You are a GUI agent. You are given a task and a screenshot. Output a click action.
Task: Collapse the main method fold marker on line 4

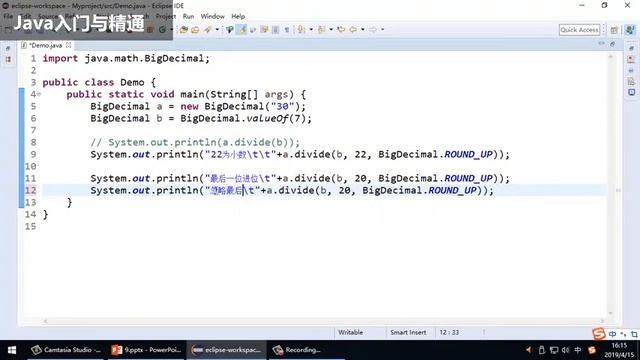[x=39, y=94]
